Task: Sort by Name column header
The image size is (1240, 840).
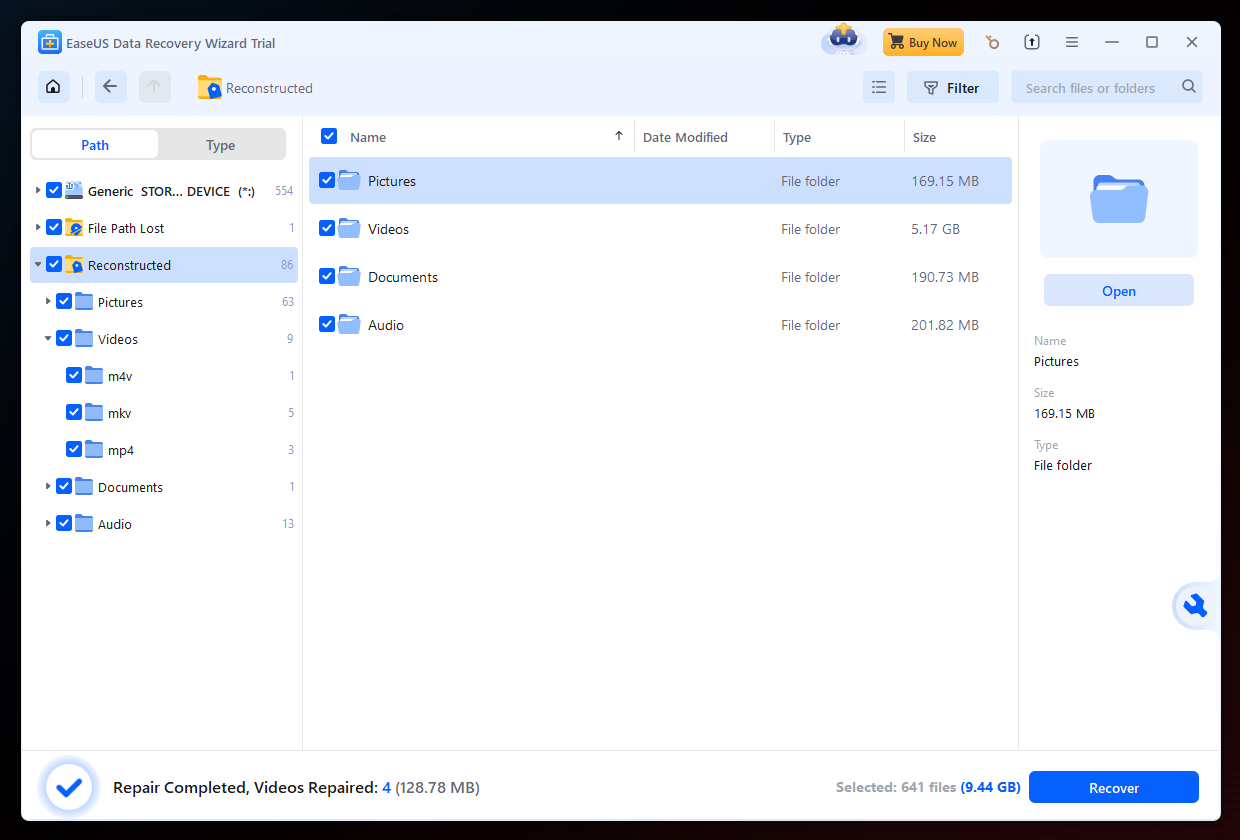Action: [x=368, y=137]
